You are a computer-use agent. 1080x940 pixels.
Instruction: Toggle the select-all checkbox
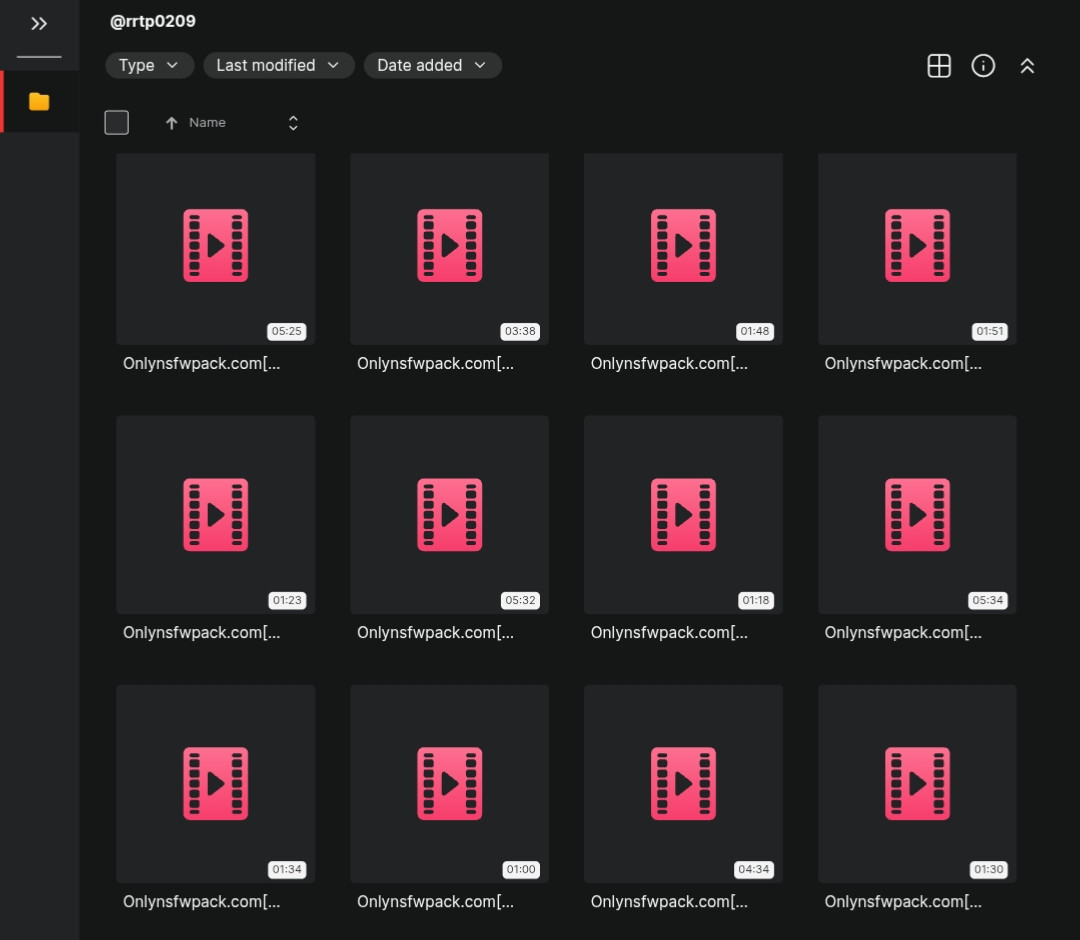(116, 123)
